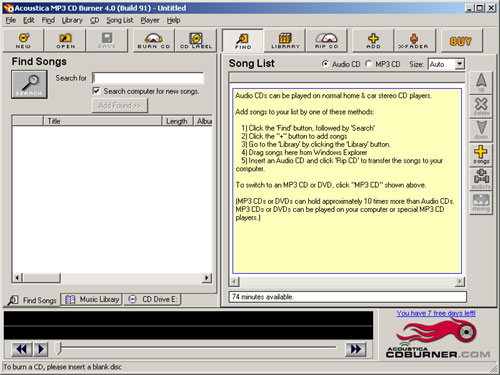Open the Help menu
The width and height of the screenshot is (500, 375).
173,20
